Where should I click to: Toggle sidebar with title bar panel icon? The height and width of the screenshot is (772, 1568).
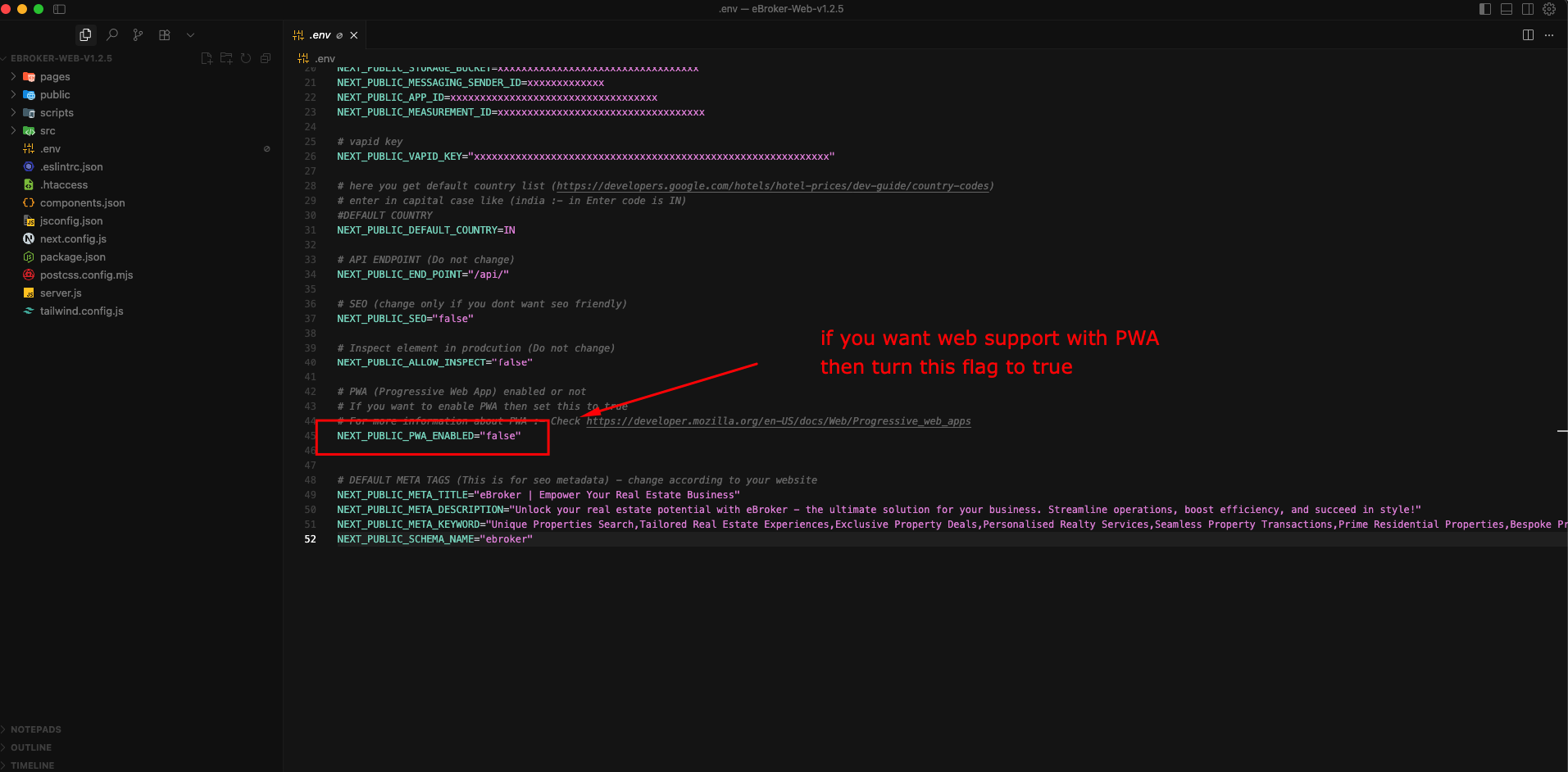(59, 9)
